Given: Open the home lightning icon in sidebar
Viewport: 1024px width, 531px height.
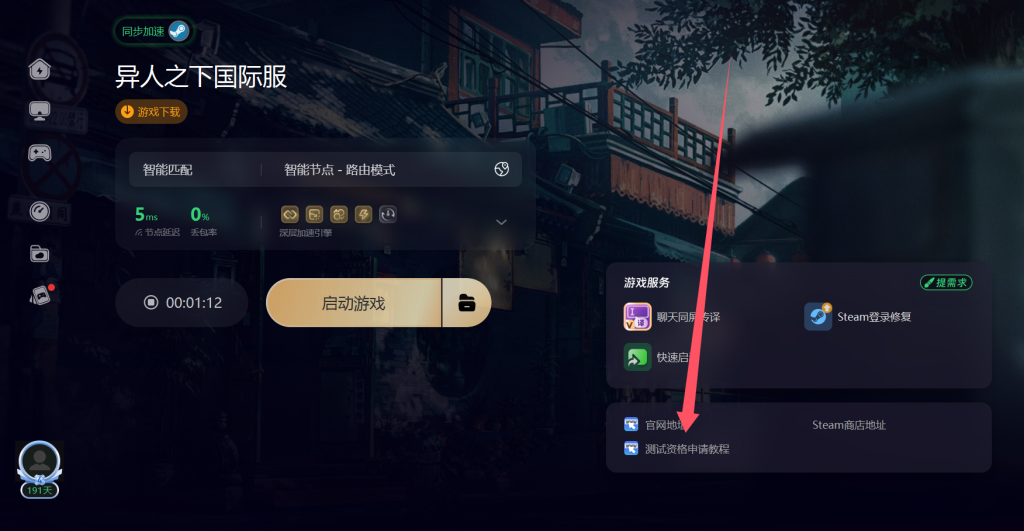Looking at the screenshot, I should click(40, 69).
